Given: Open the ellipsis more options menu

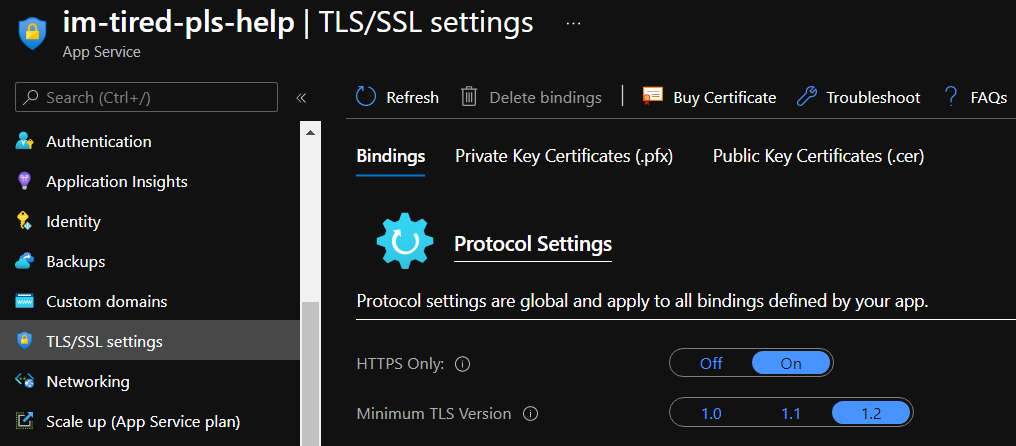Looking at the screenshot, I should tap(573, 23).
